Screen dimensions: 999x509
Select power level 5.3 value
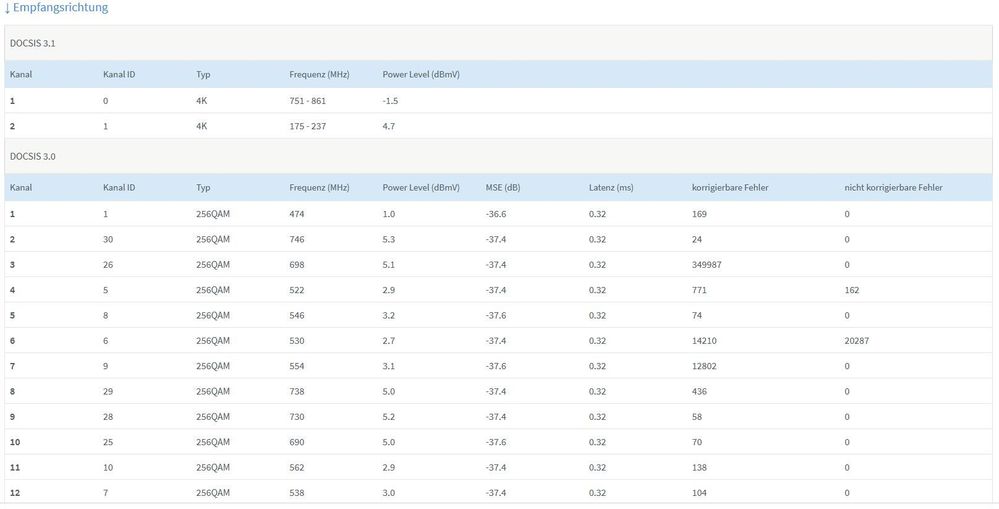[x=389, y=240]
